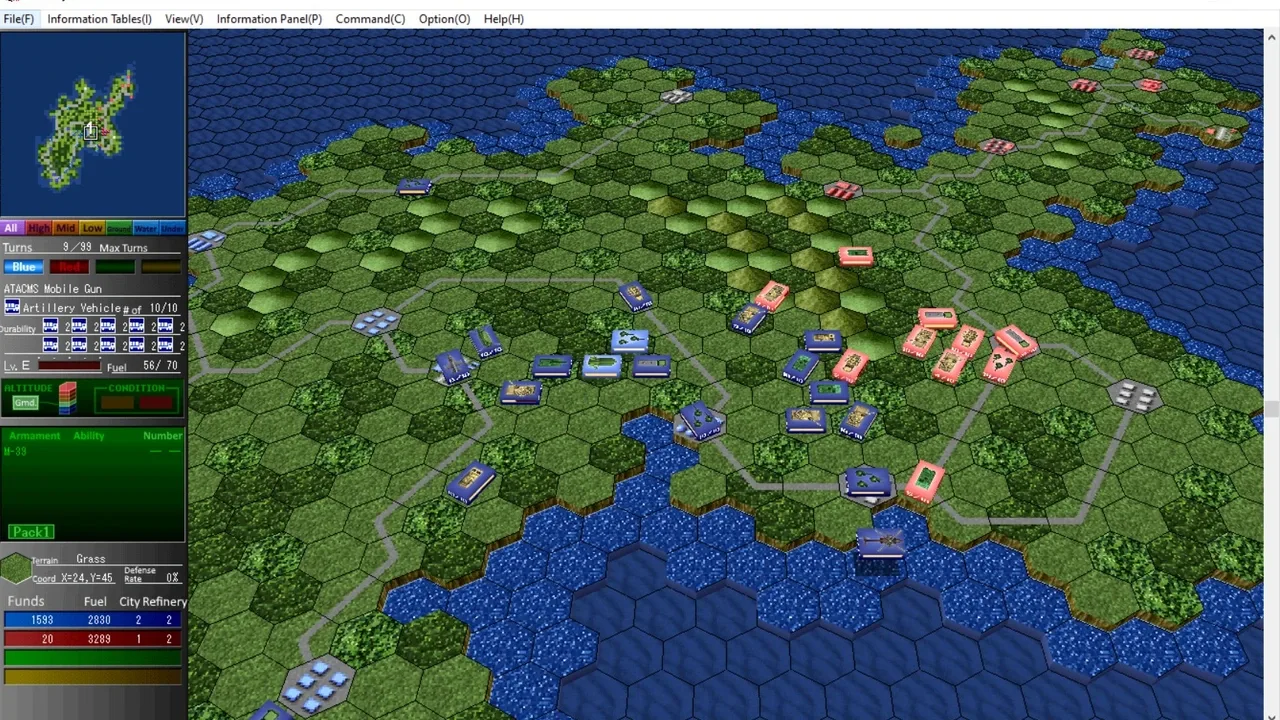Click the red unit beside the southern blue city
Screen dimensions: 1280x720
point(926,480)
